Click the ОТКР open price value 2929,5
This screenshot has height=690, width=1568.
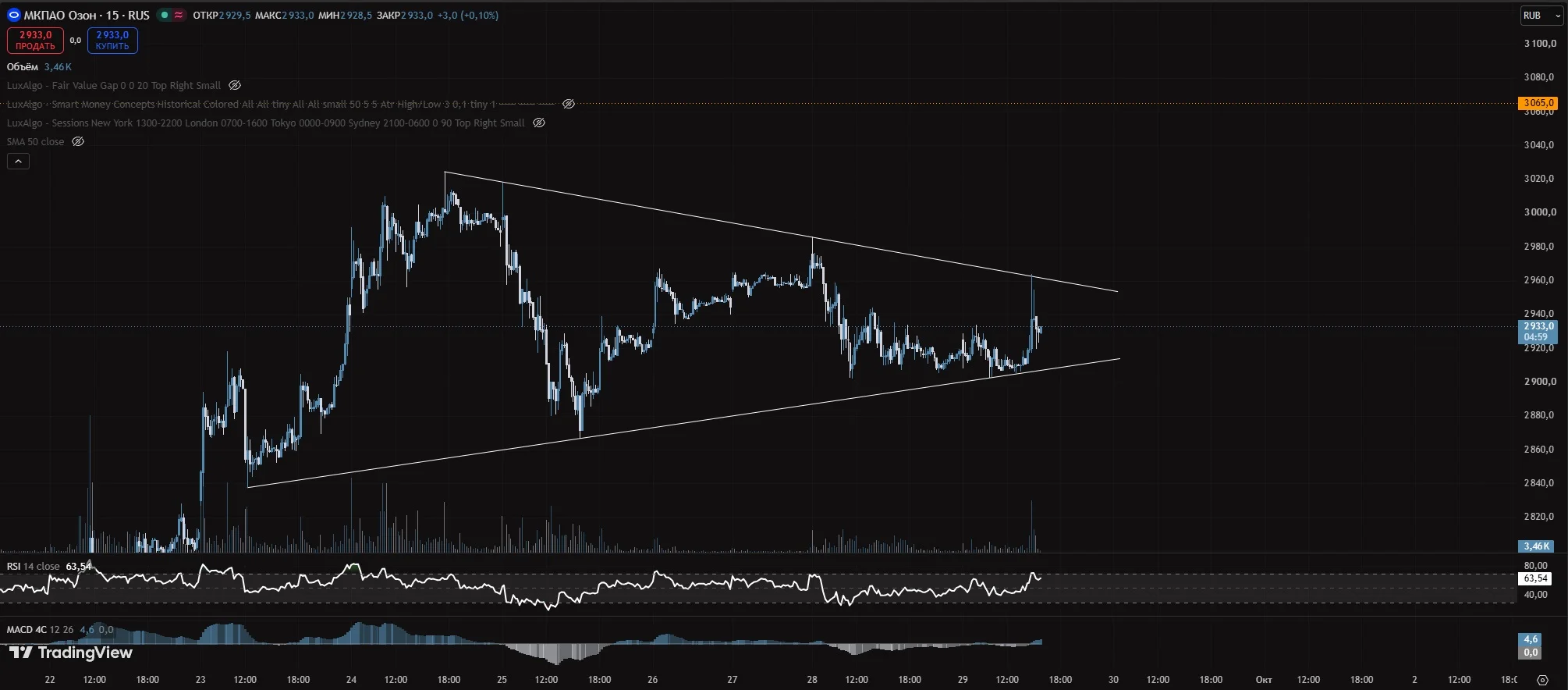click(x=236, y=15)
